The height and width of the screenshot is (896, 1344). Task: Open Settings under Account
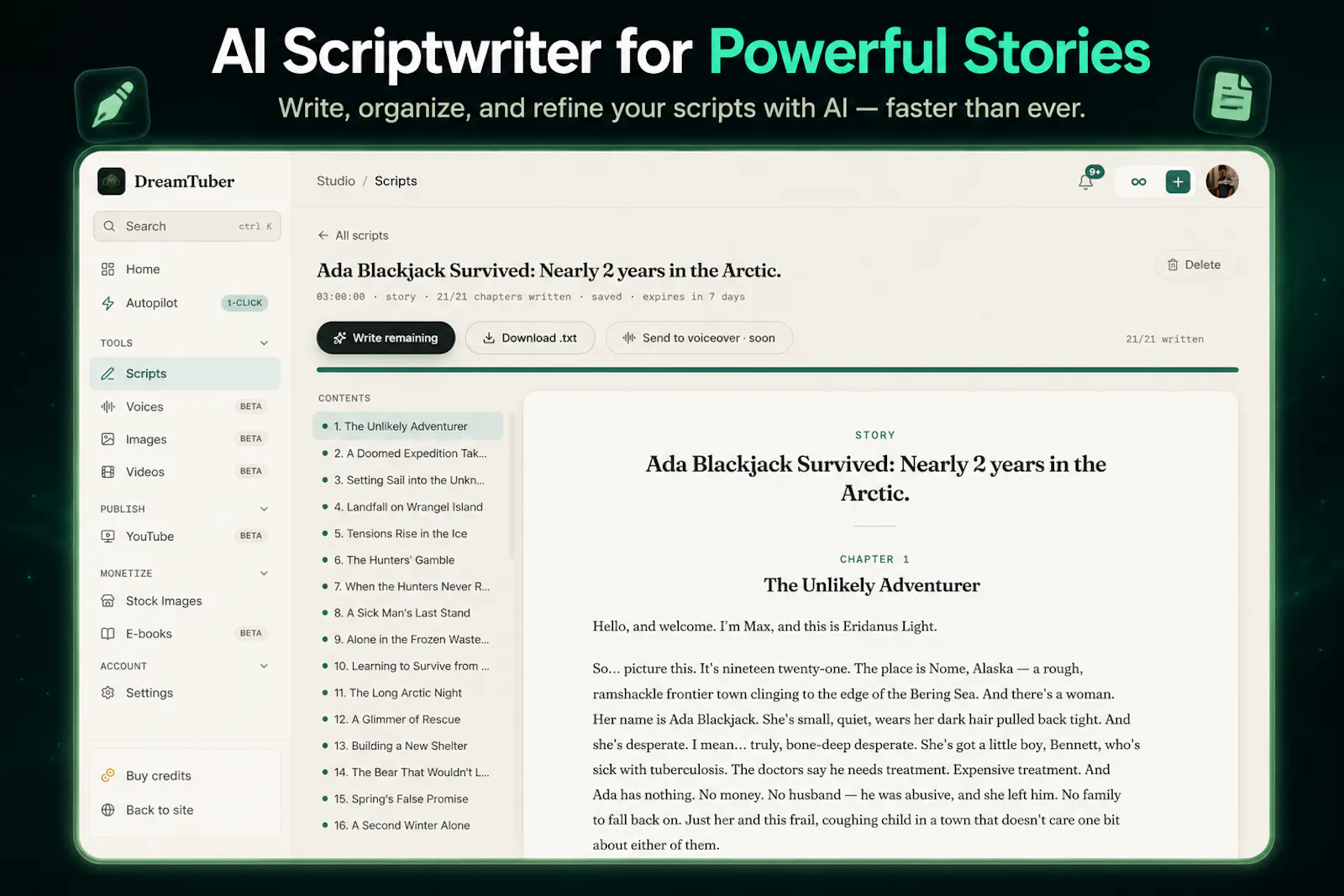click(185, 693)
